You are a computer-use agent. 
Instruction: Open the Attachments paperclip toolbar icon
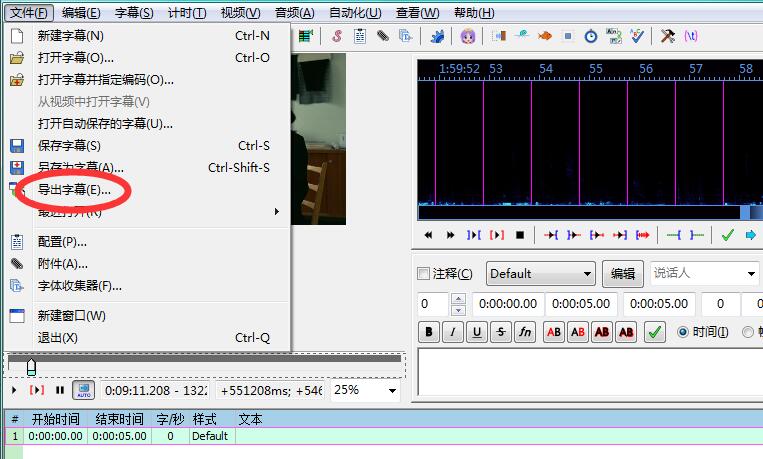click(x=382, y=36)
